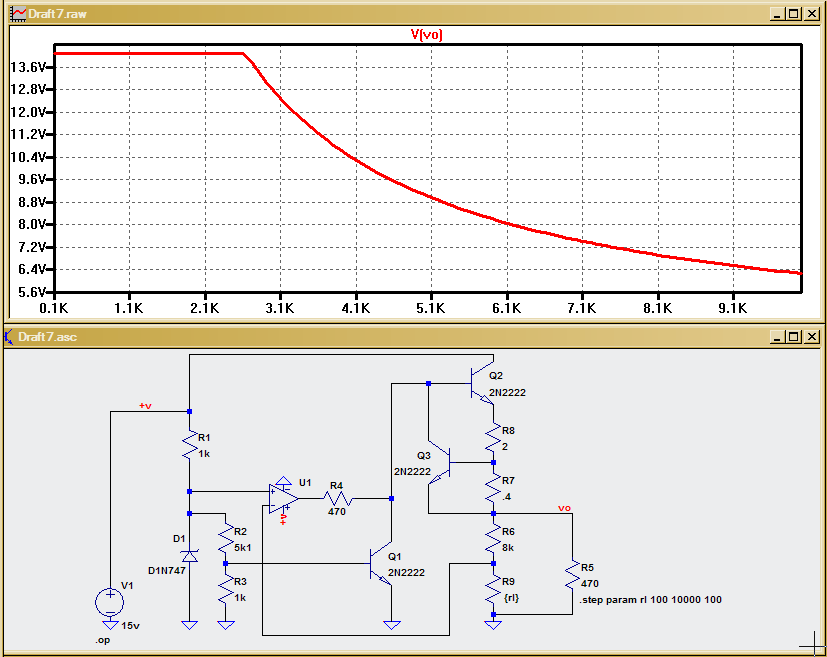Click the .4 value of R7
Image resolution: width=827 pixels, height=657 pixels.
[x=506, y=496]
